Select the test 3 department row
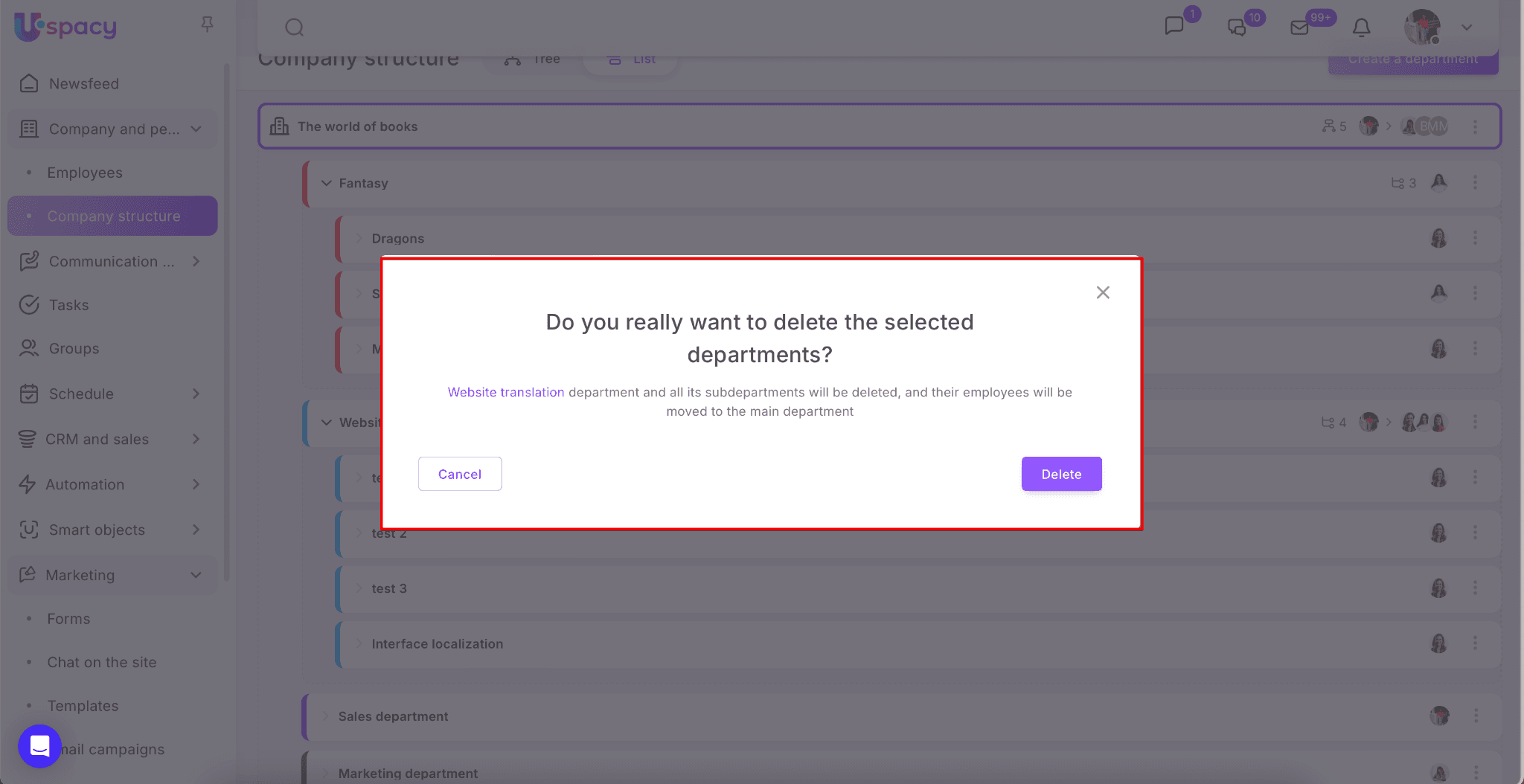Viewport: 1524px width, 784px height. [x=893, y=588]
